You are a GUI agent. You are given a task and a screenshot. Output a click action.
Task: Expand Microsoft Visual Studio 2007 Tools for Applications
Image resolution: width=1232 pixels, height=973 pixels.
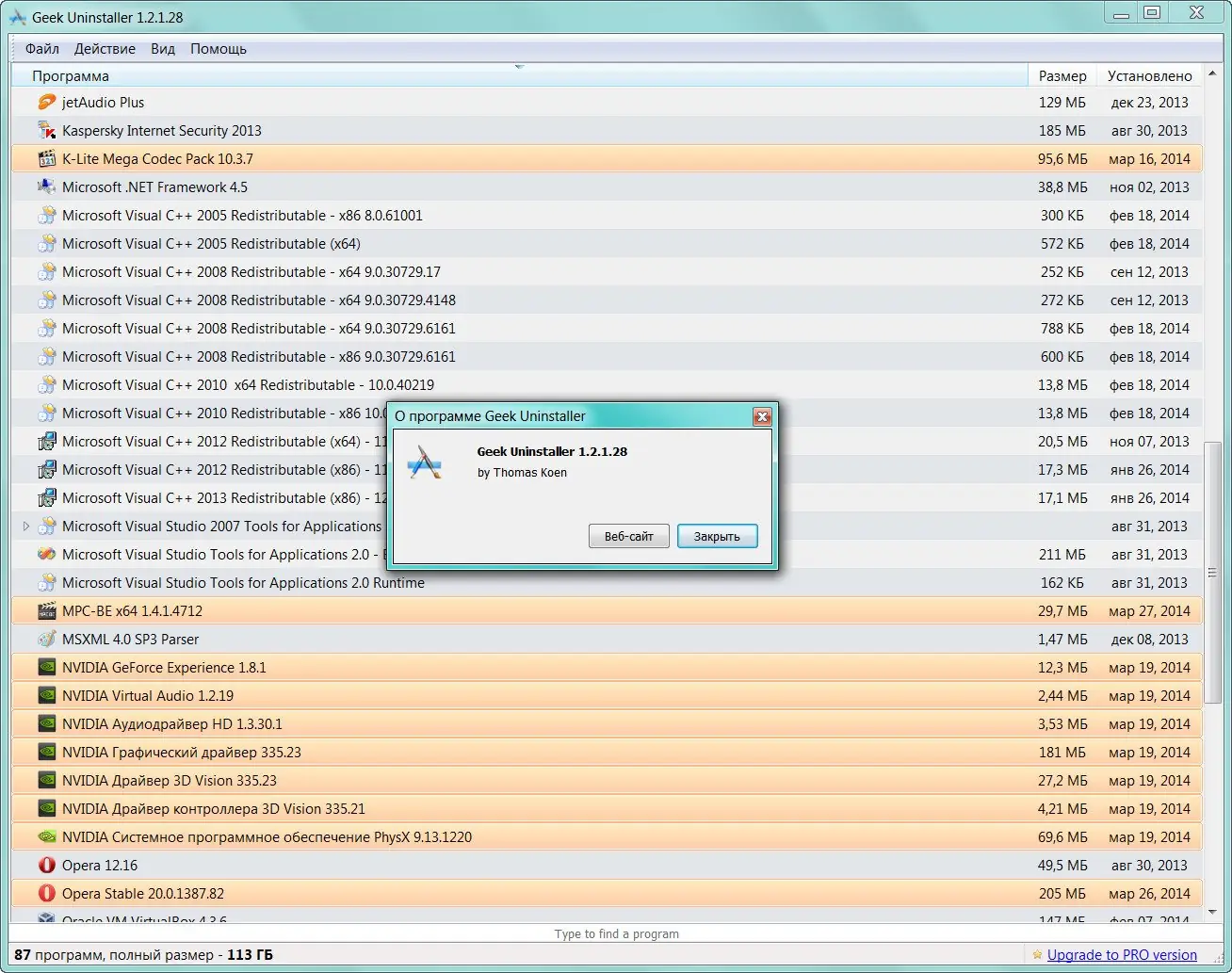[x=25, y=526]
